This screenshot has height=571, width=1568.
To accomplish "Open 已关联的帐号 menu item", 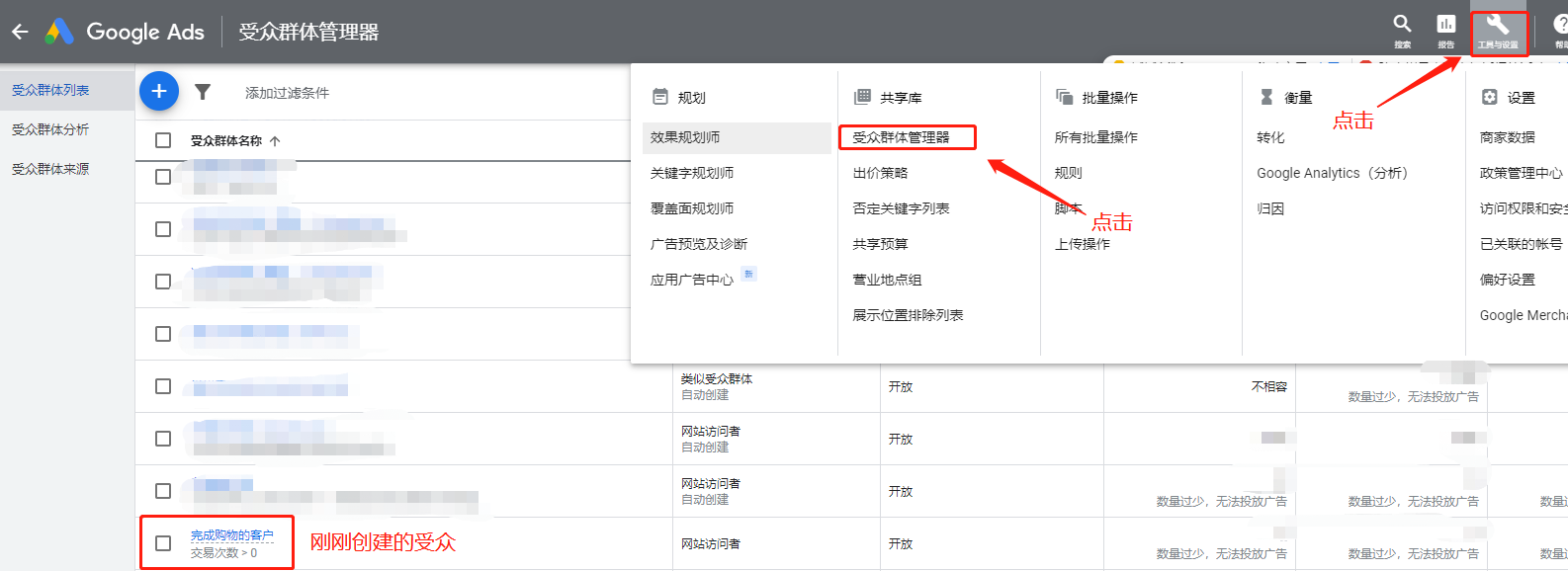I will (1522, 244).
